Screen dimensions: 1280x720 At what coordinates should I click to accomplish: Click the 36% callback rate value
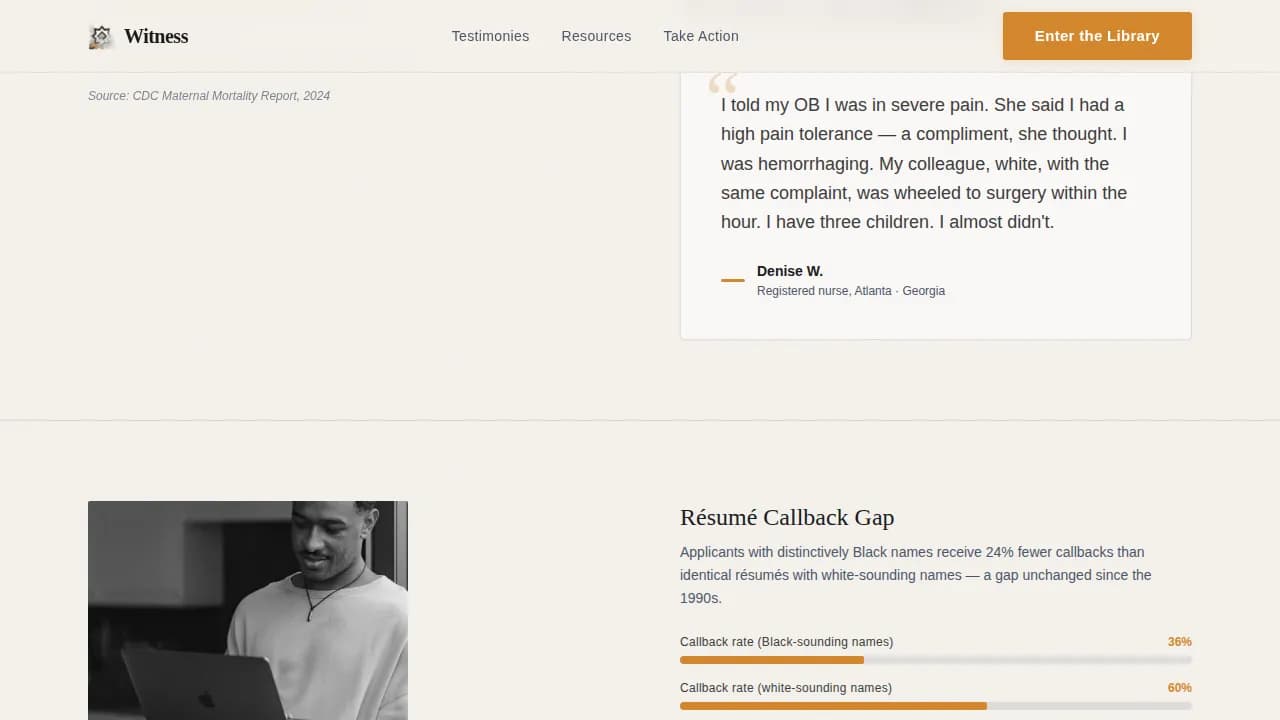[x=1180, y=642]
